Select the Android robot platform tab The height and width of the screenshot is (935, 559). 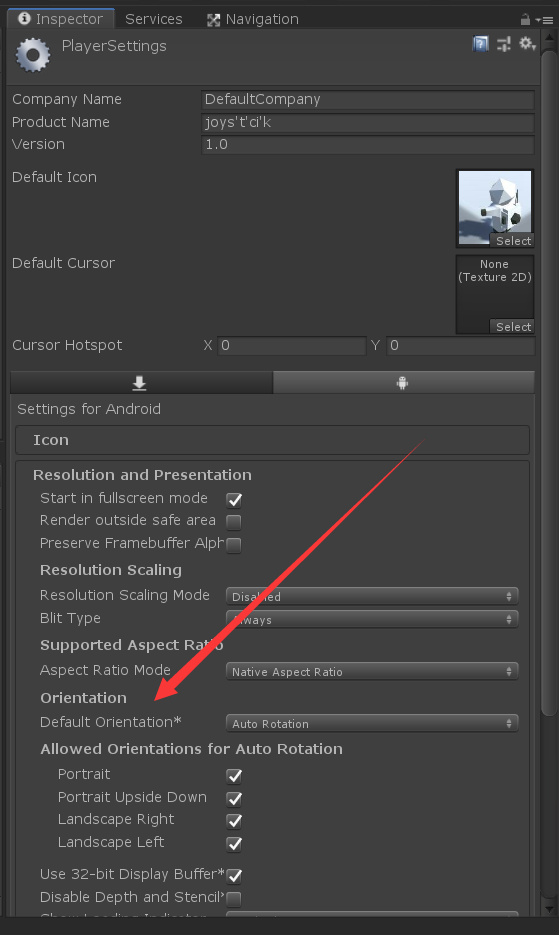(403, 383)
